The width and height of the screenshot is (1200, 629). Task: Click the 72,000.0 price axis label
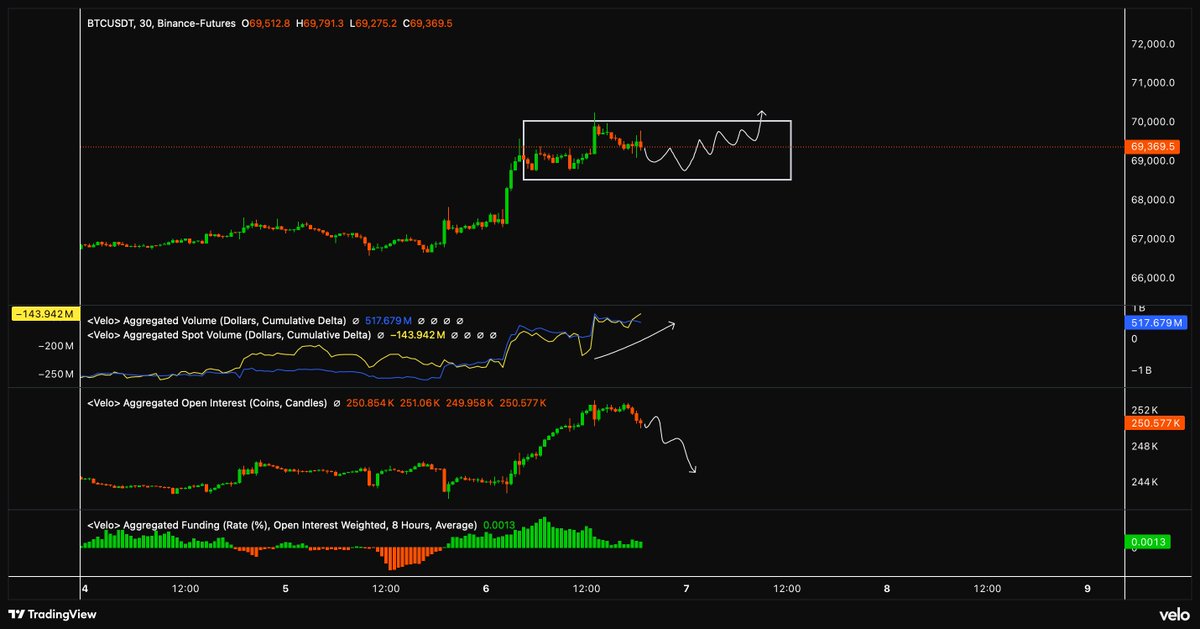point(1152,44)
